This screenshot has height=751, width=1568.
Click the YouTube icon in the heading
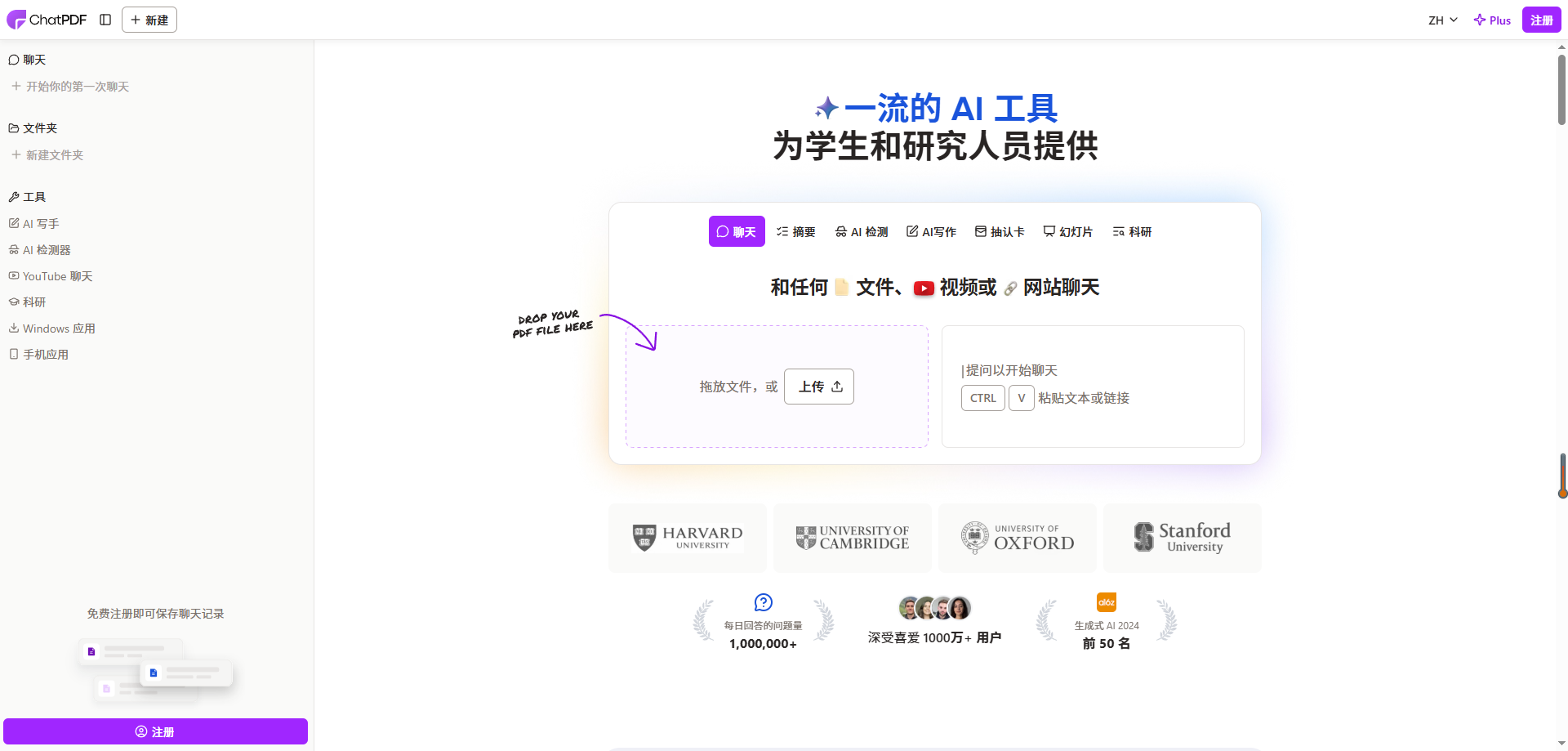click(924, 288)
